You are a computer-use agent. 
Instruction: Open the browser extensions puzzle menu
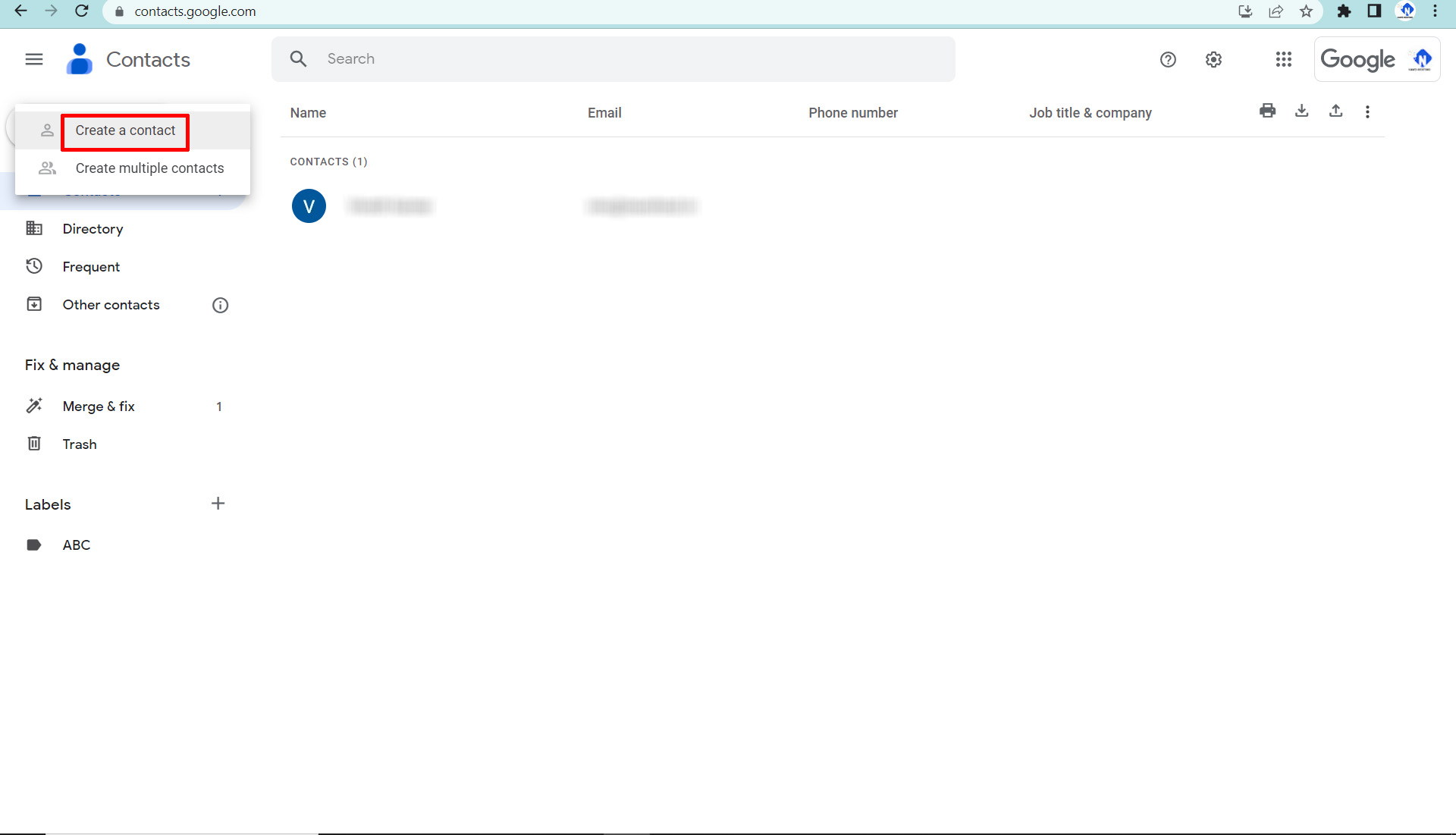click(1344, 11)
